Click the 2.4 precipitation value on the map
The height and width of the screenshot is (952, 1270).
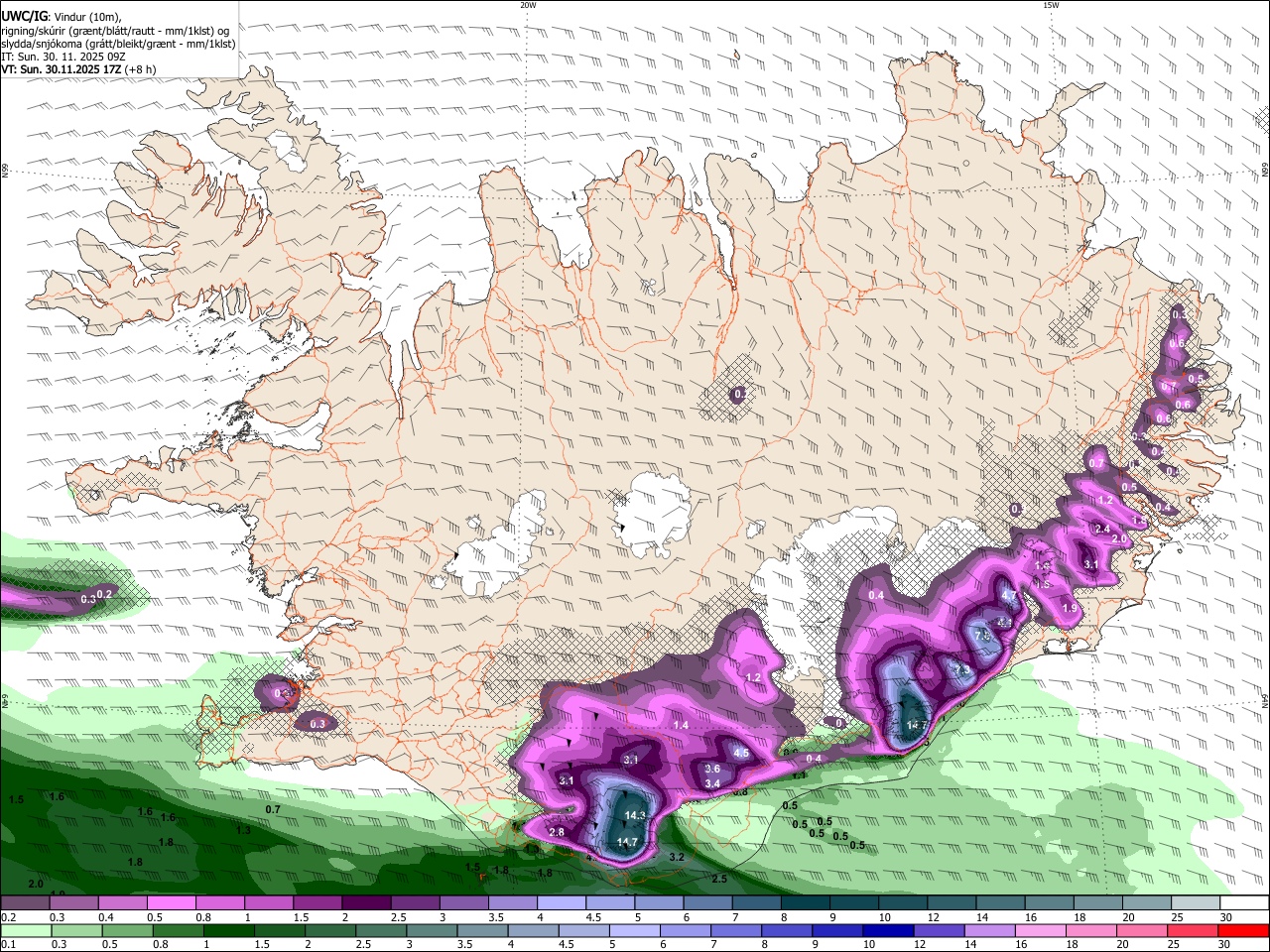click(x=1102, y=529)
